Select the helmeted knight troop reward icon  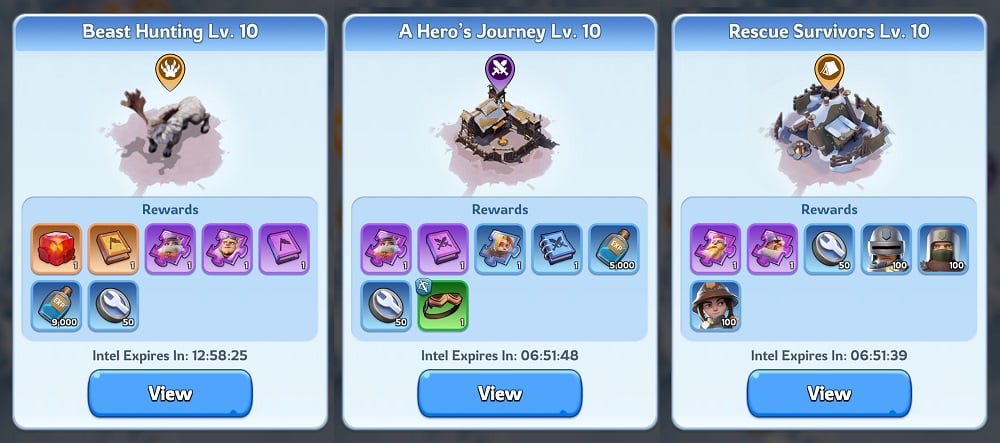tap(886, 249)
